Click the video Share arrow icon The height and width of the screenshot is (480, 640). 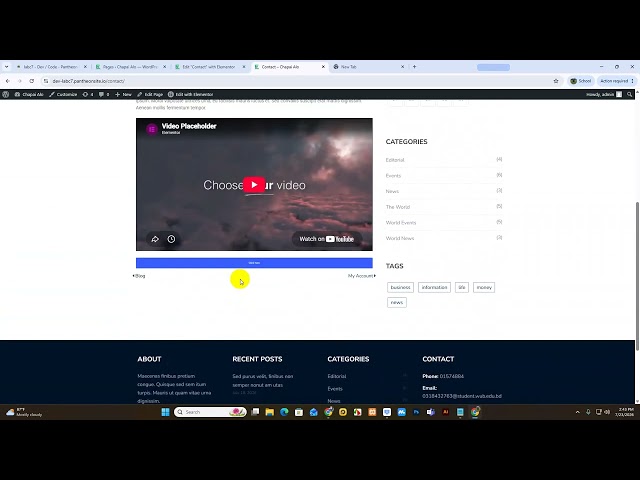coord(155,239)
